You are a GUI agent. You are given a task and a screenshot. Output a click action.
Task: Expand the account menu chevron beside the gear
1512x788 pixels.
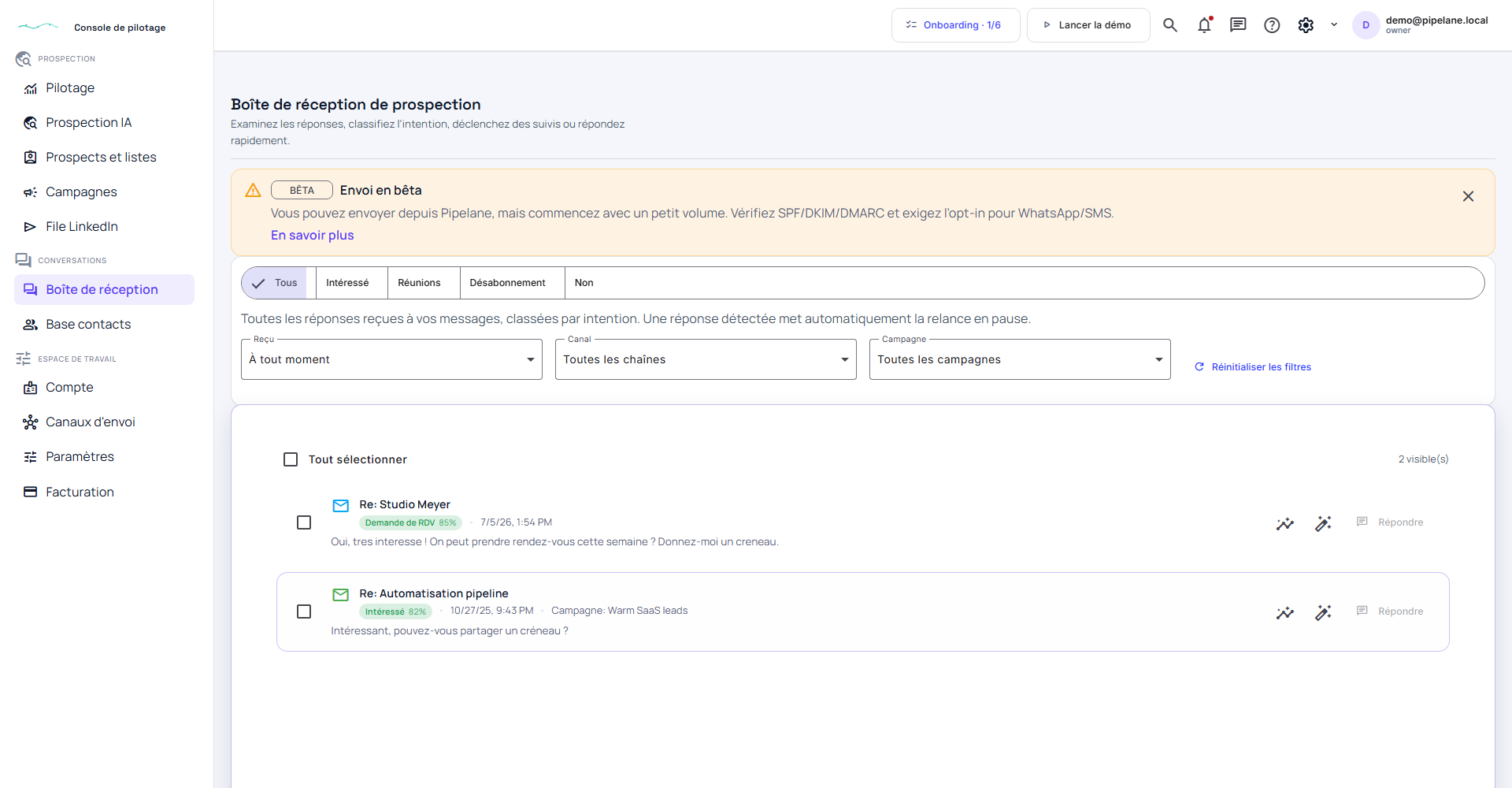1334,25
